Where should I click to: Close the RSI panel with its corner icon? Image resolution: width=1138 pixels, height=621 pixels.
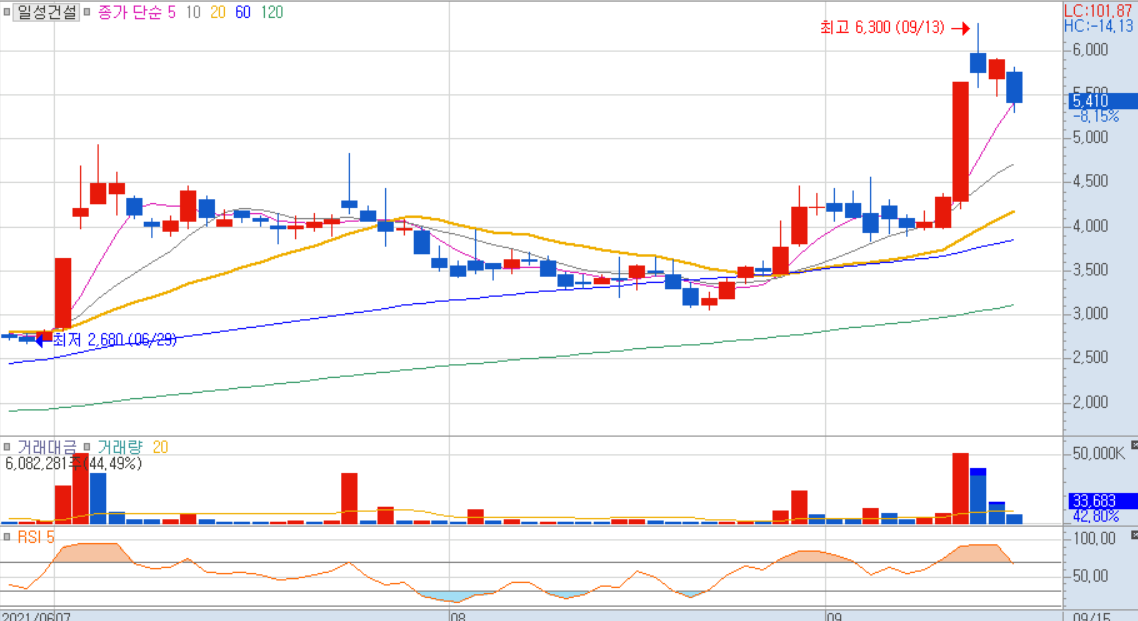[x=1134, y=535]
